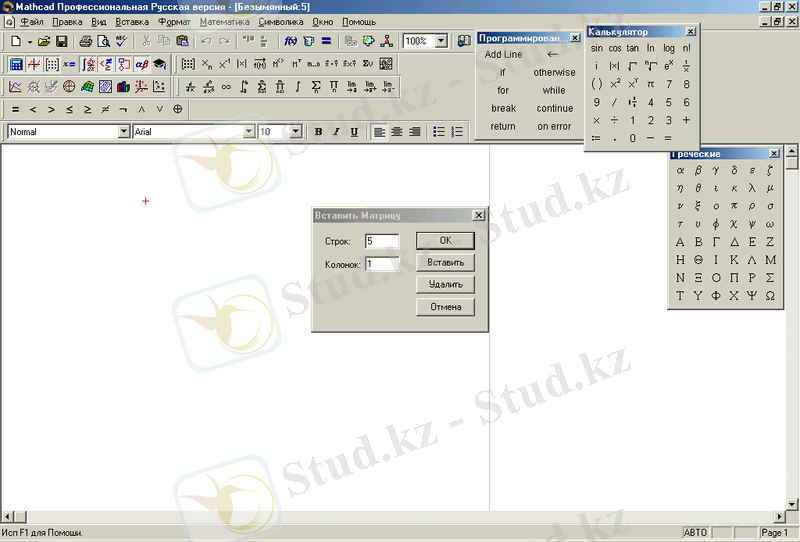
Task: Toggle Italic formatting
Action: pyautogui.click(x=336, y=132)
